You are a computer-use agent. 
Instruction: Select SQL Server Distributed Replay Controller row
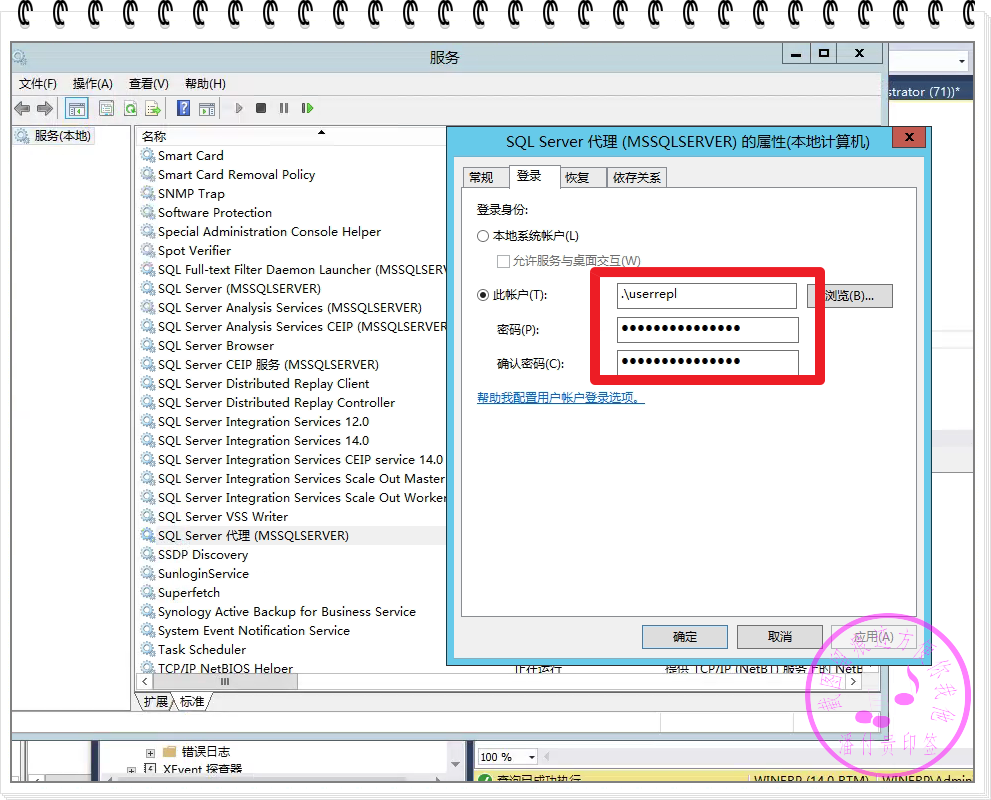[292, 403]
